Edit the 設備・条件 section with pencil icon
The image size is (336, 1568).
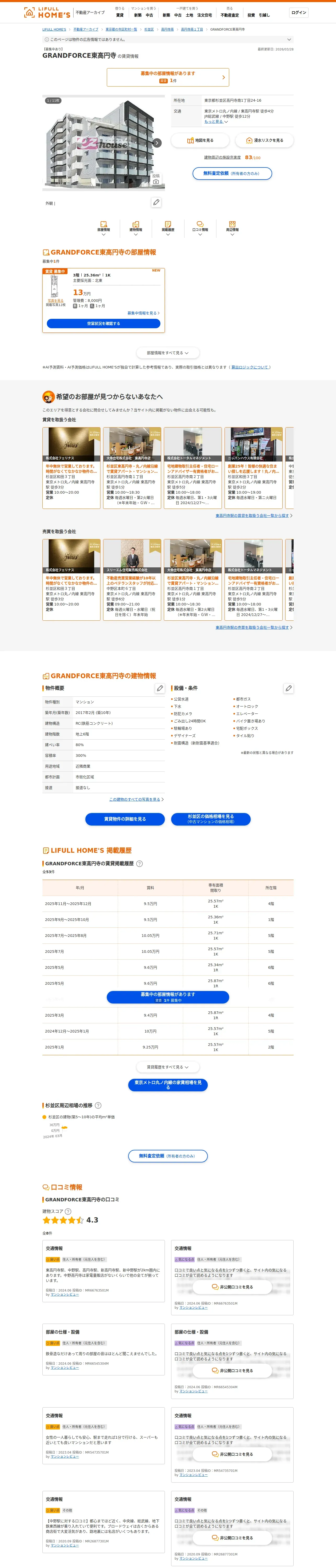pos(288,688)
